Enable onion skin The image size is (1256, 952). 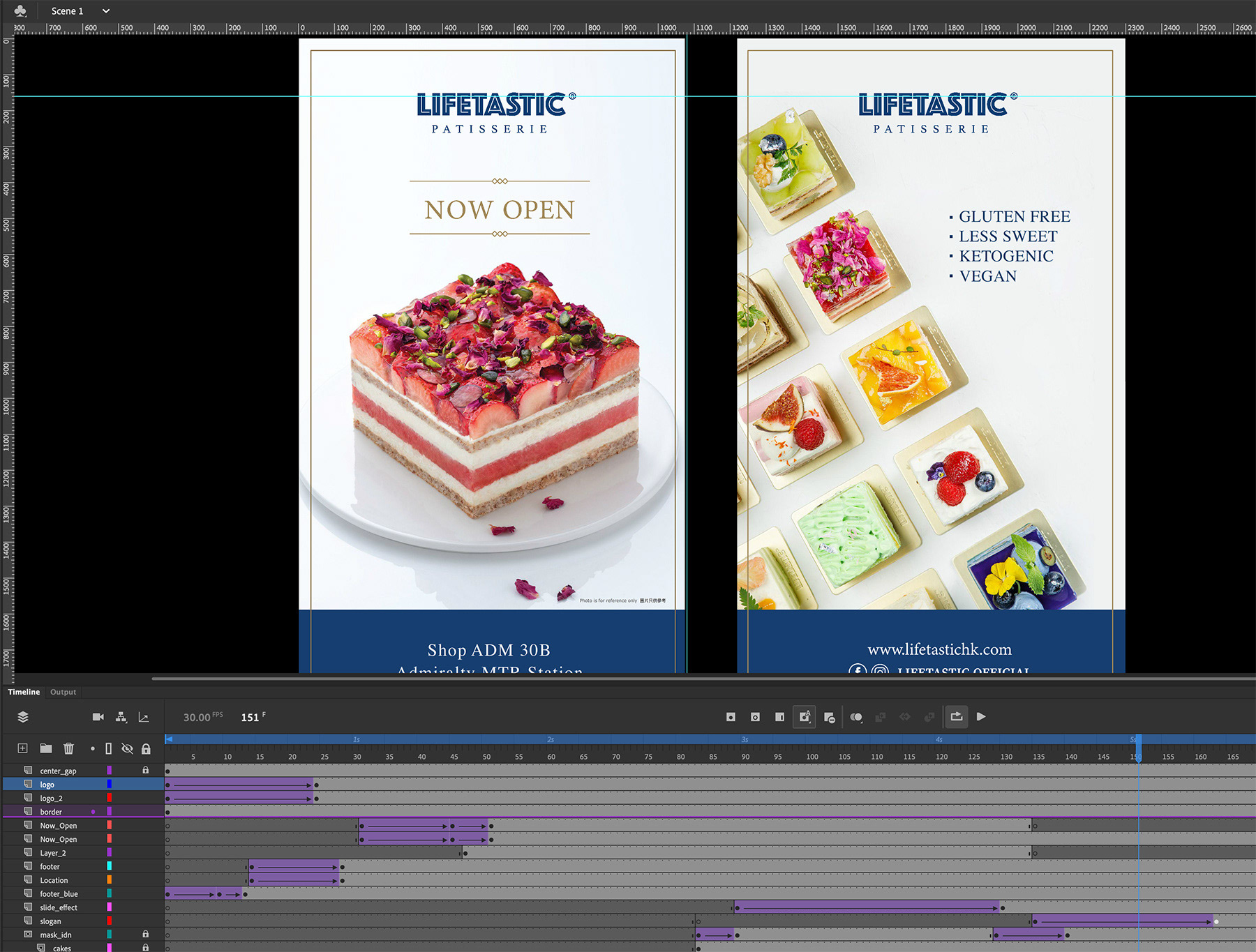point(856,717)
